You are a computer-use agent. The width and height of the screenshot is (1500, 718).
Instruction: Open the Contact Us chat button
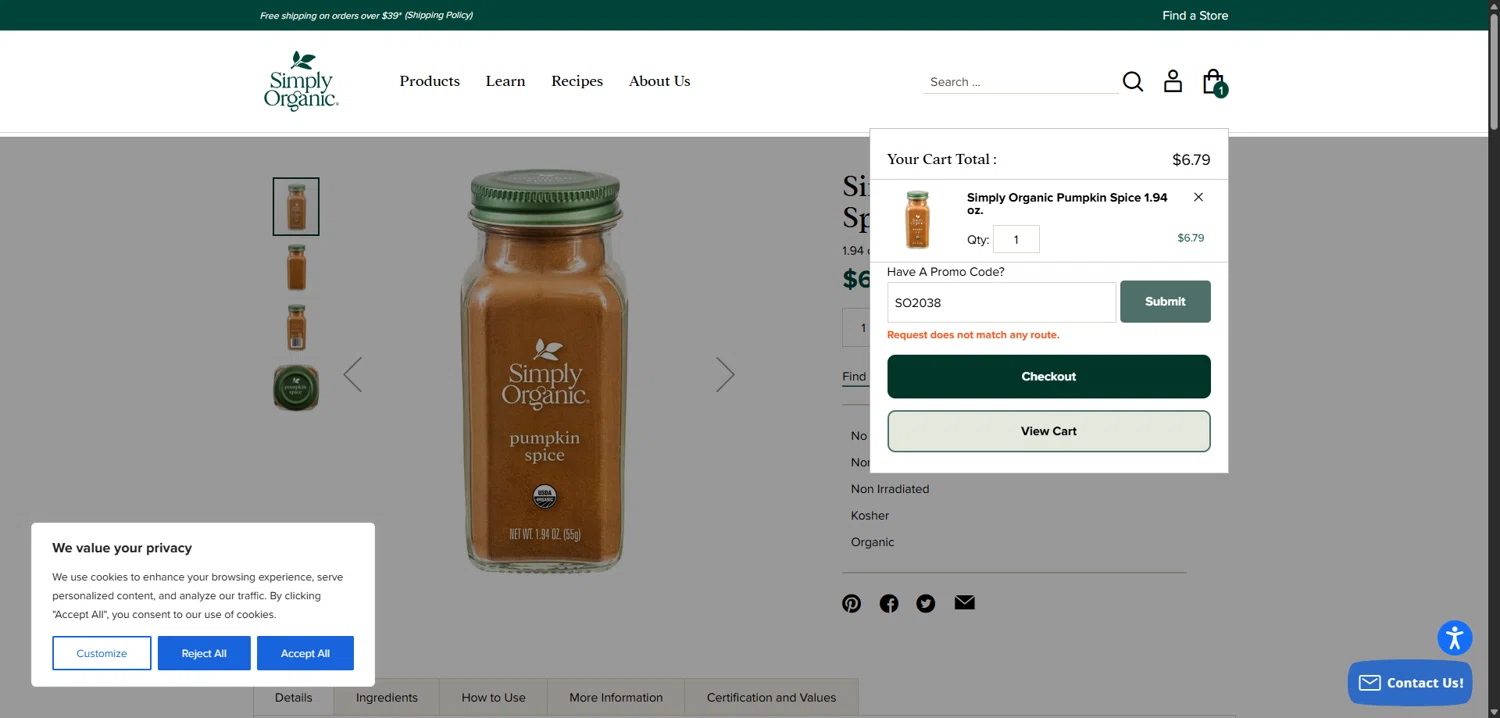(x=1410, y=682)
